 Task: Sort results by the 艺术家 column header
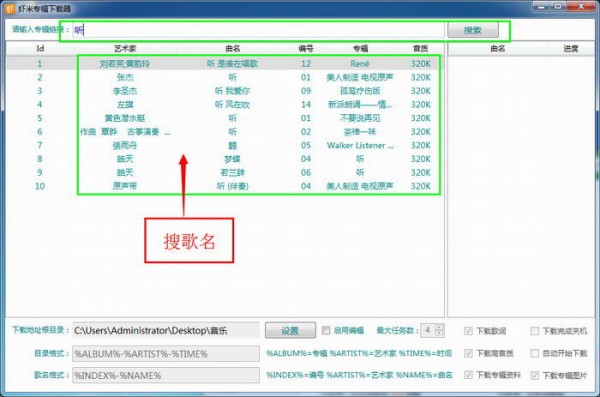[x=125, y=49]
